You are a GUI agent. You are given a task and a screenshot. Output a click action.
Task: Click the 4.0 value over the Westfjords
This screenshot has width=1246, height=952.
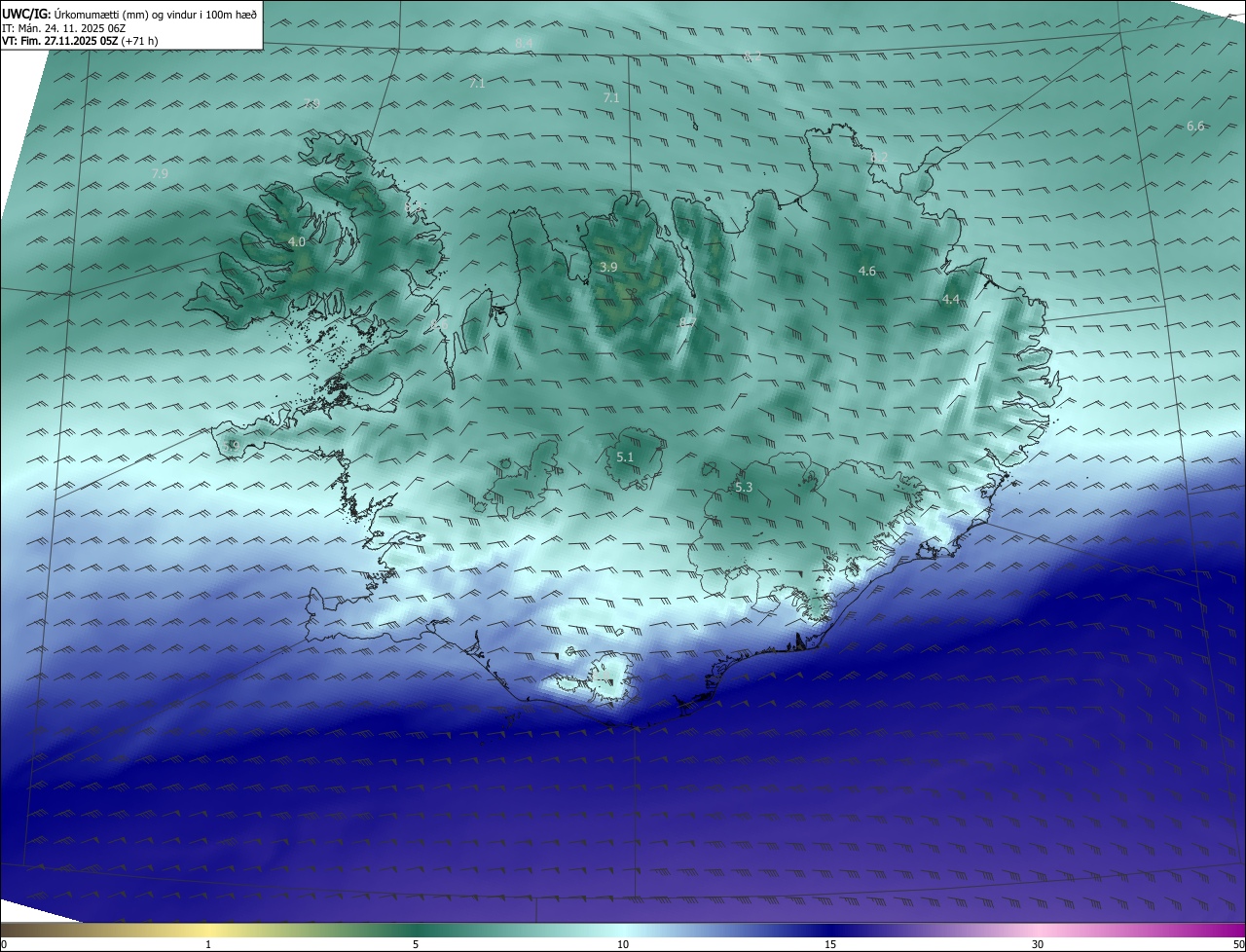(x=297, y=241)
